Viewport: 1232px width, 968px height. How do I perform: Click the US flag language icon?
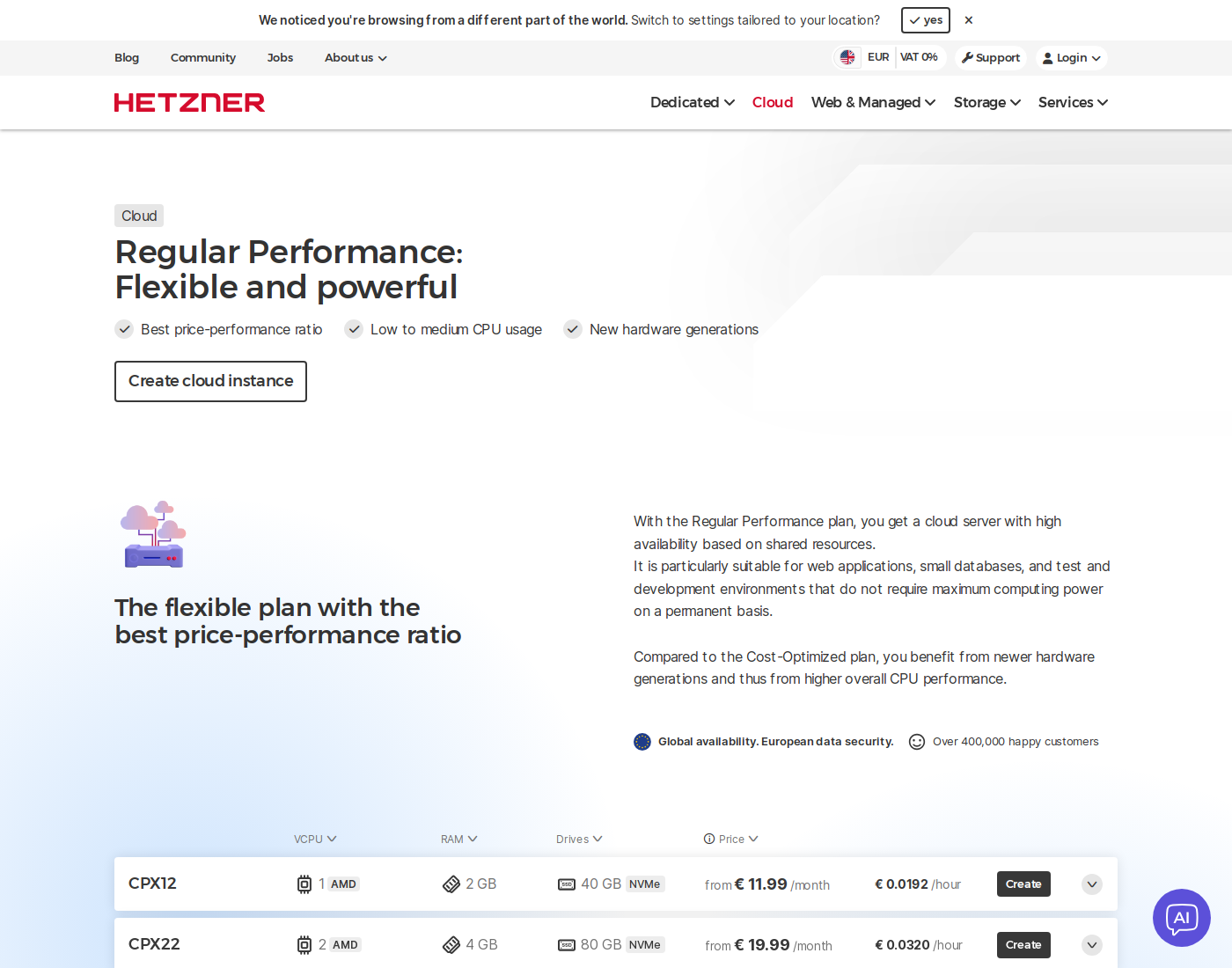tap(847, 57)
